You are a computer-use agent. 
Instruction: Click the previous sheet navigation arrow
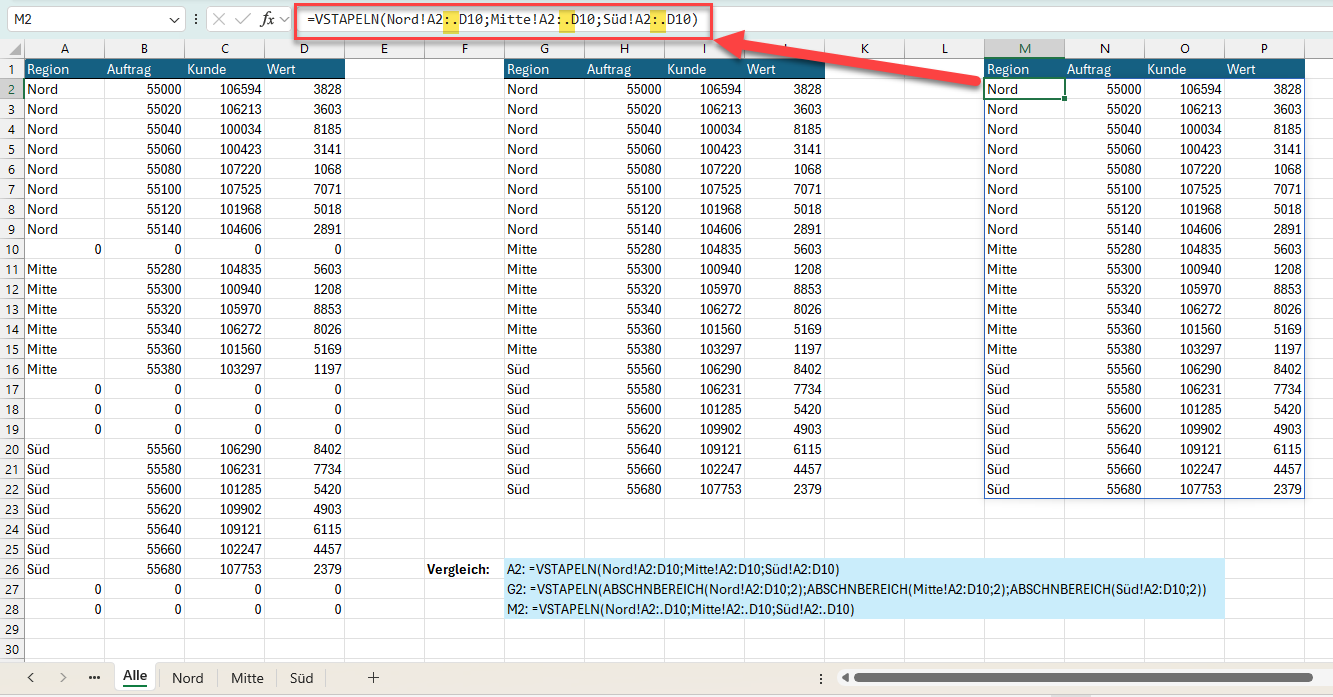(31, 678)
